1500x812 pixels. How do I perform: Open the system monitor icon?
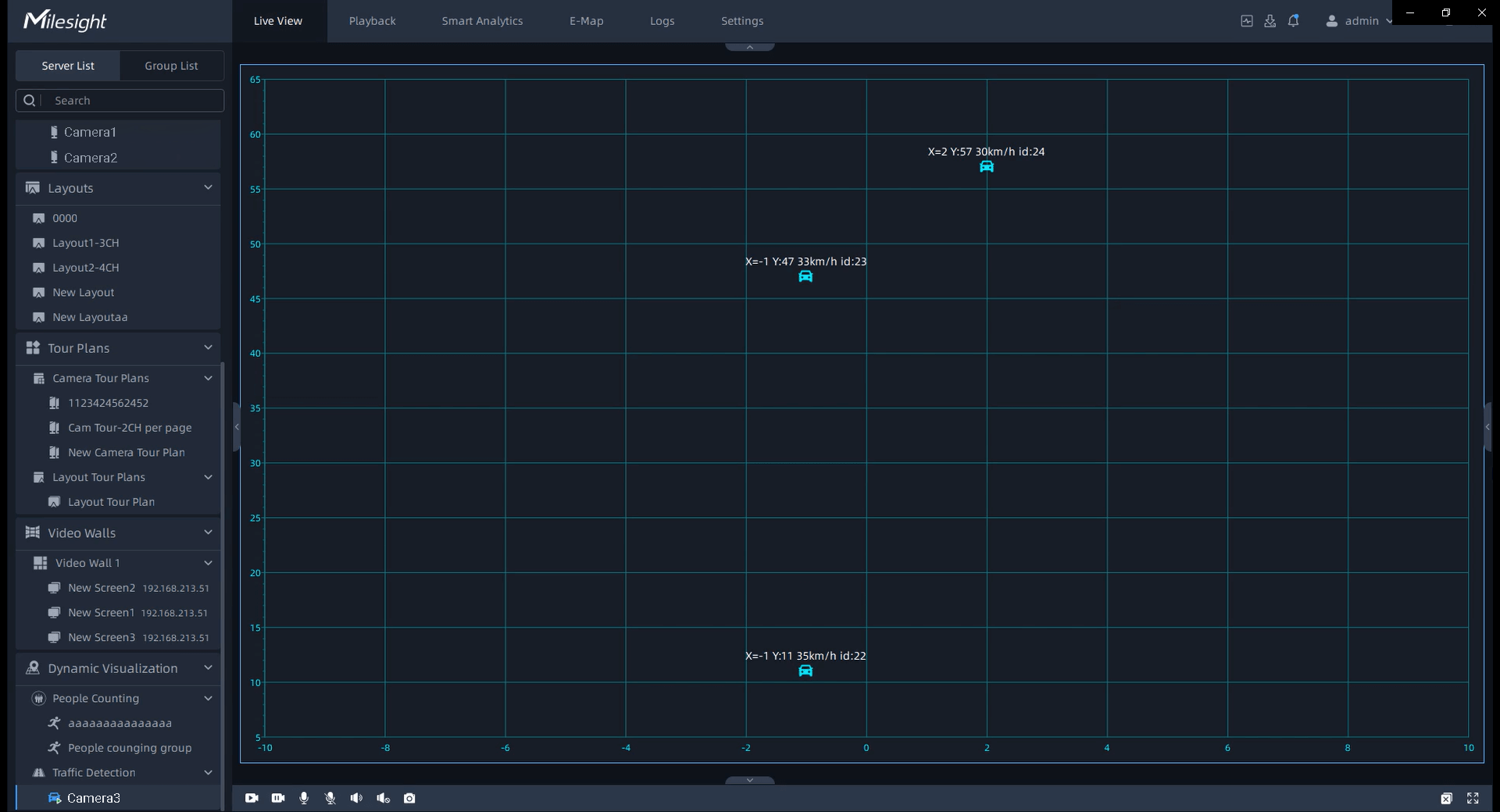(x=1247, y=21)
